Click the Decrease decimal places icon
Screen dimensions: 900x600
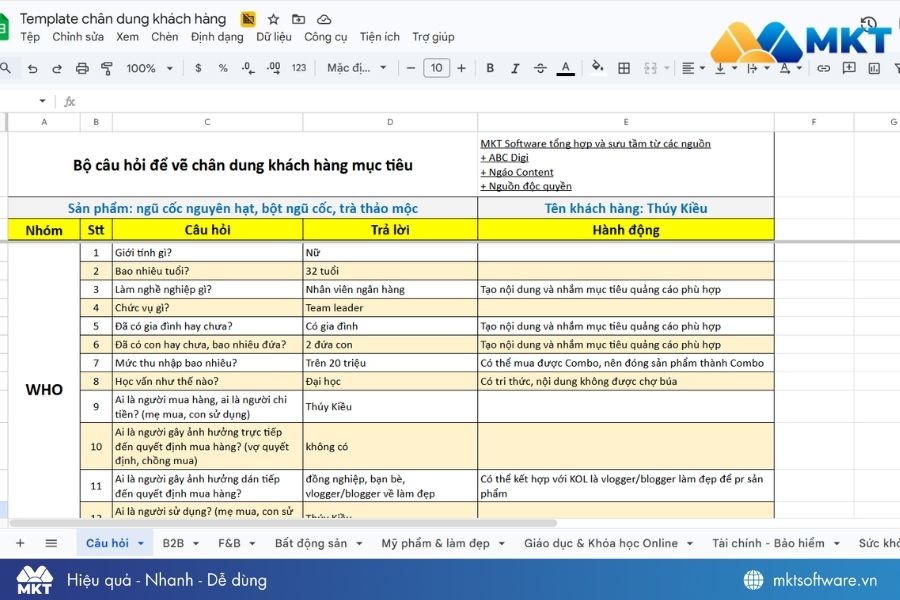tap(247, 68)
